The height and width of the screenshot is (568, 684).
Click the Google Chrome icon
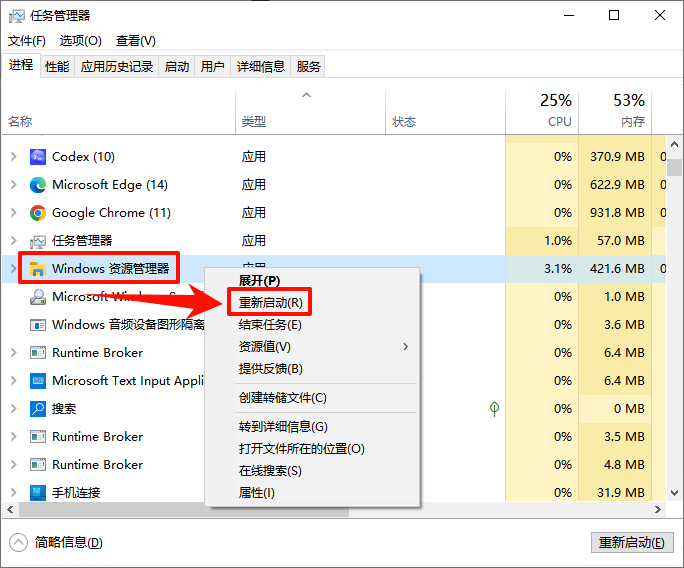(x=38, y=213)
